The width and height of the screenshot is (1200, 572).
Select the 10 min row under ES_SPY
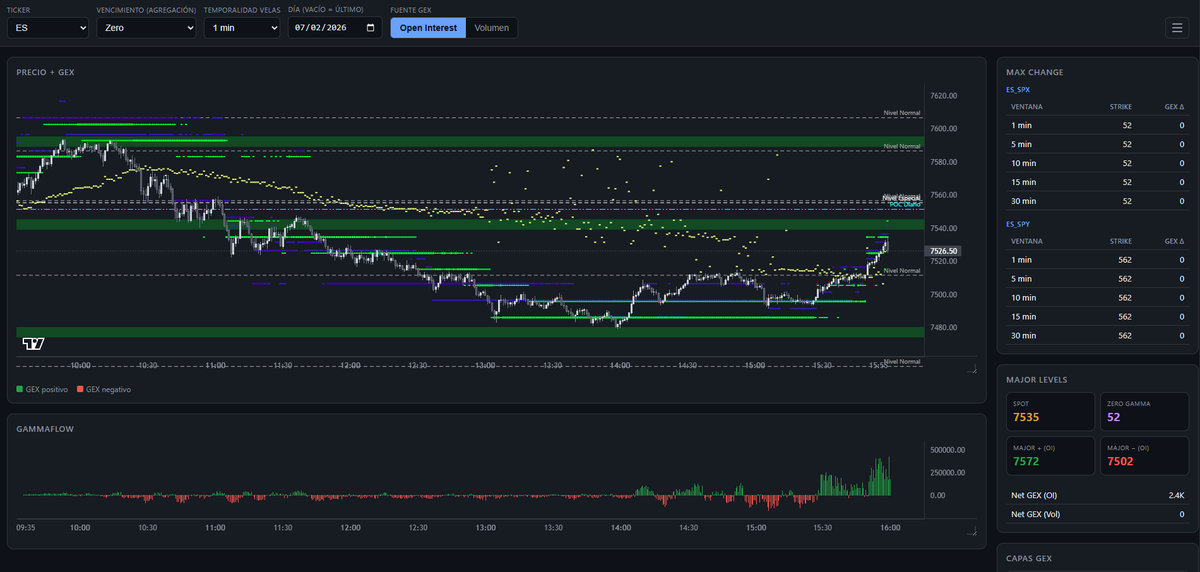click(x=1097, y=298)
